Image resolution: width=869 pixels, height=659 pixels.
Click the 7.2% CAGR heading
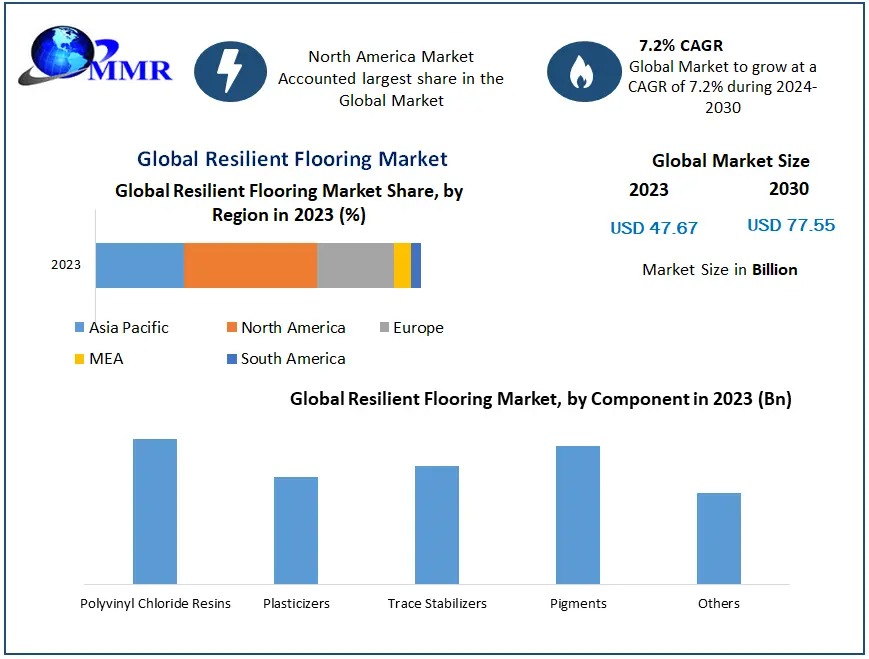point(681,45)
